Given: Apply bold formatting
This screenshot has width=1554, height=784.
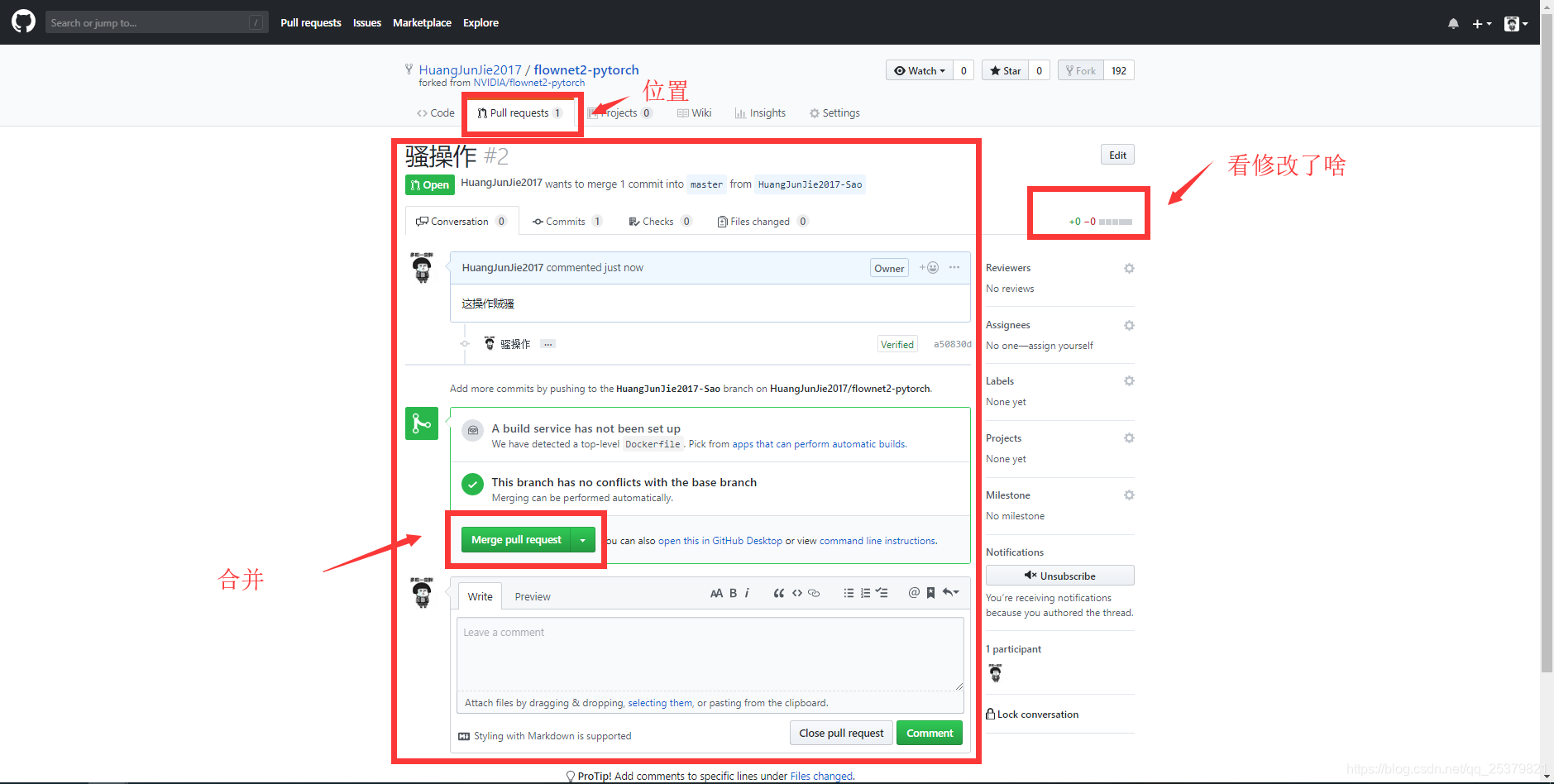Looking at the screenshot, I should [733, 593].
